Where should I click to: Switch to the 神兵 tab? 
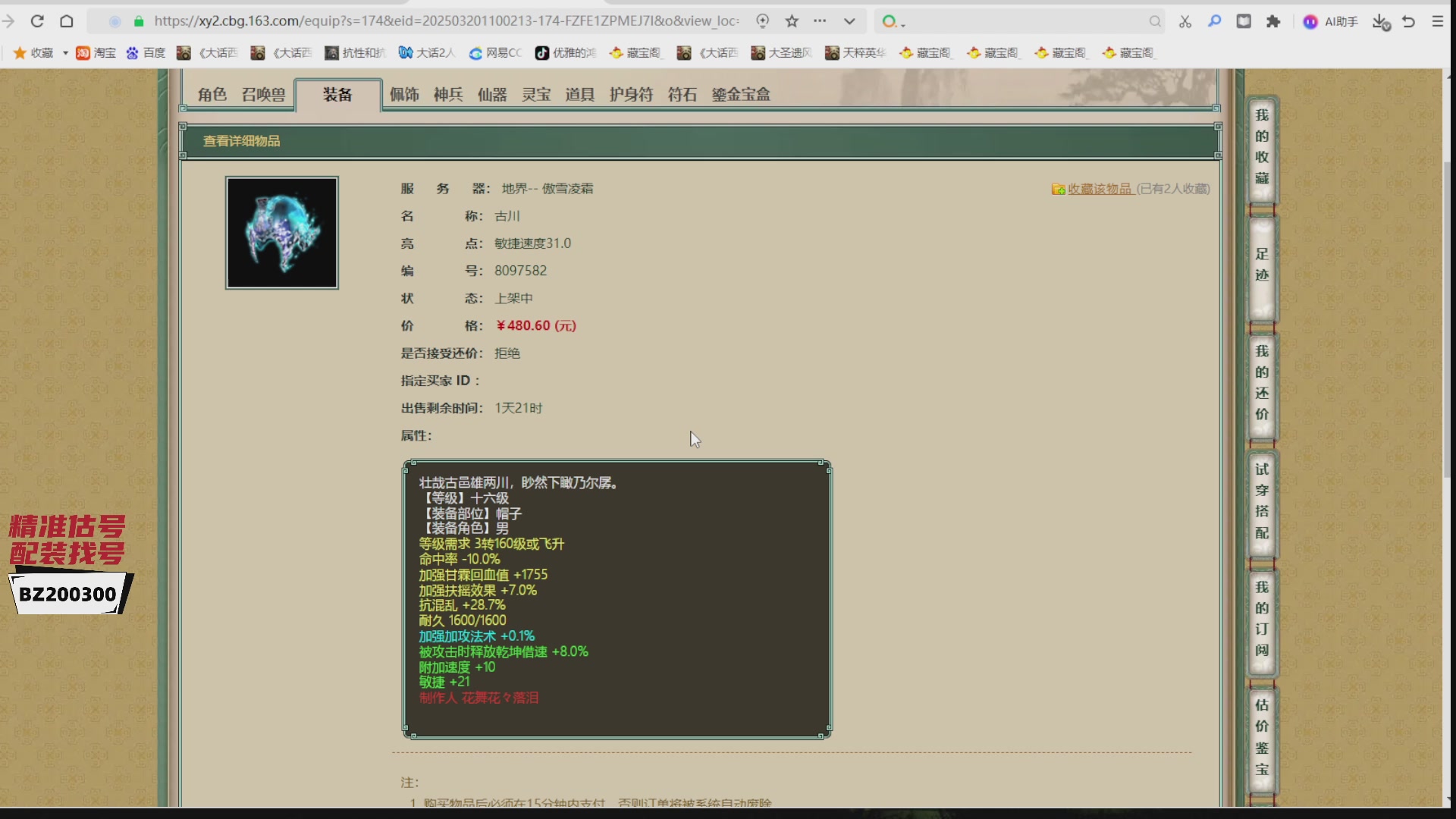pyautogui.click(x=448, y=94)
